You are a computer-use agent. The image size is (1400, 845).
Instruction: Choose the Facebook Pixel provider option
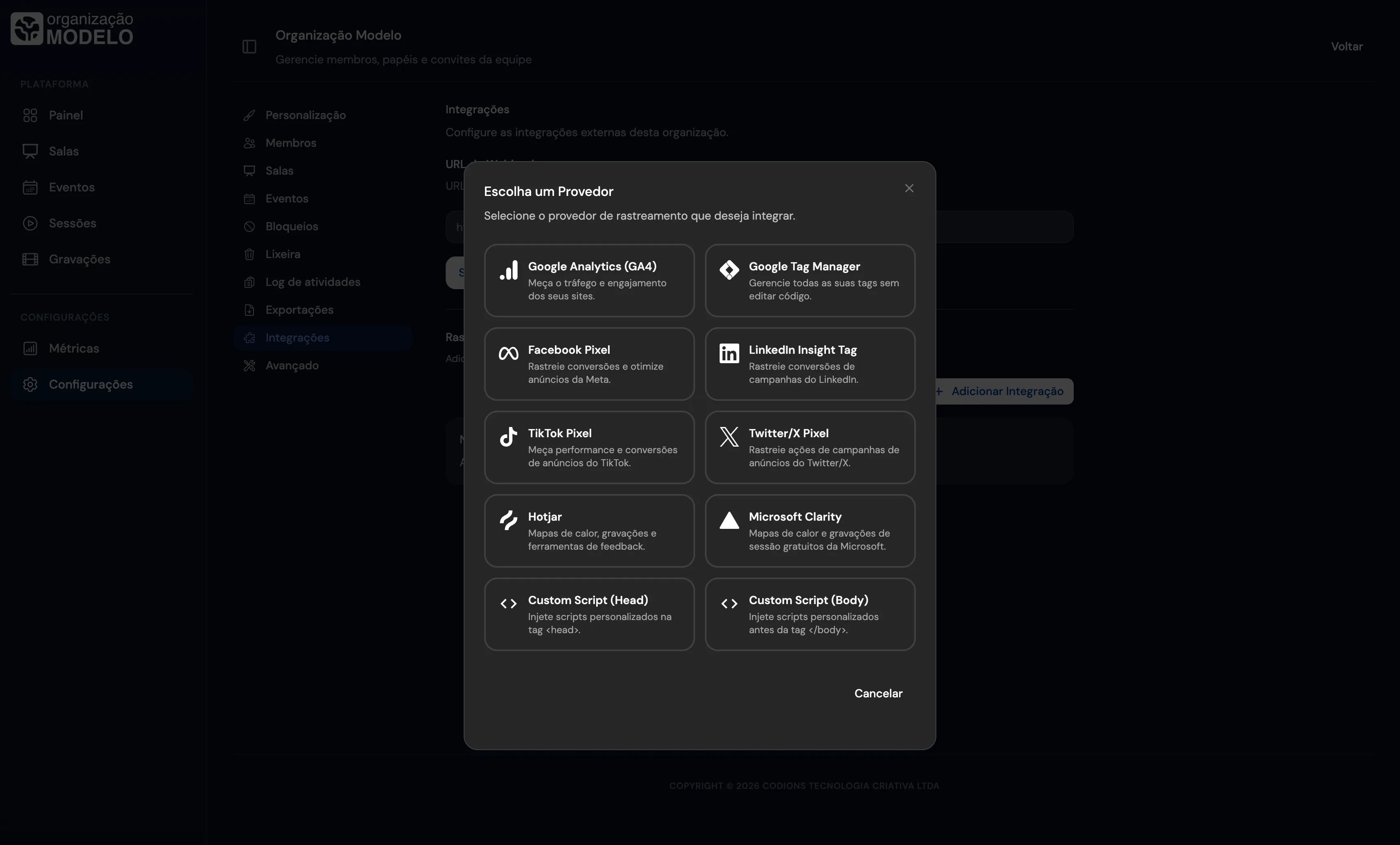589,364
